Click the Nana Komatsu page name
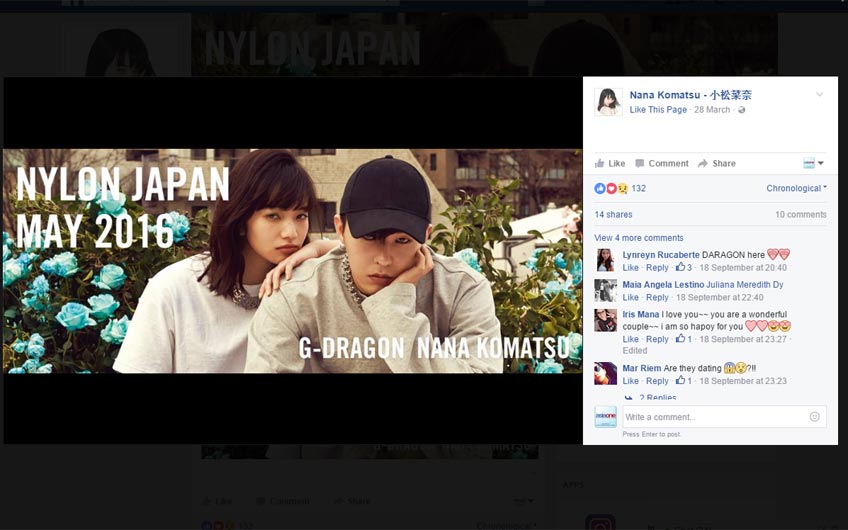This screenshot has width=848, height=530. pos(690,95)
